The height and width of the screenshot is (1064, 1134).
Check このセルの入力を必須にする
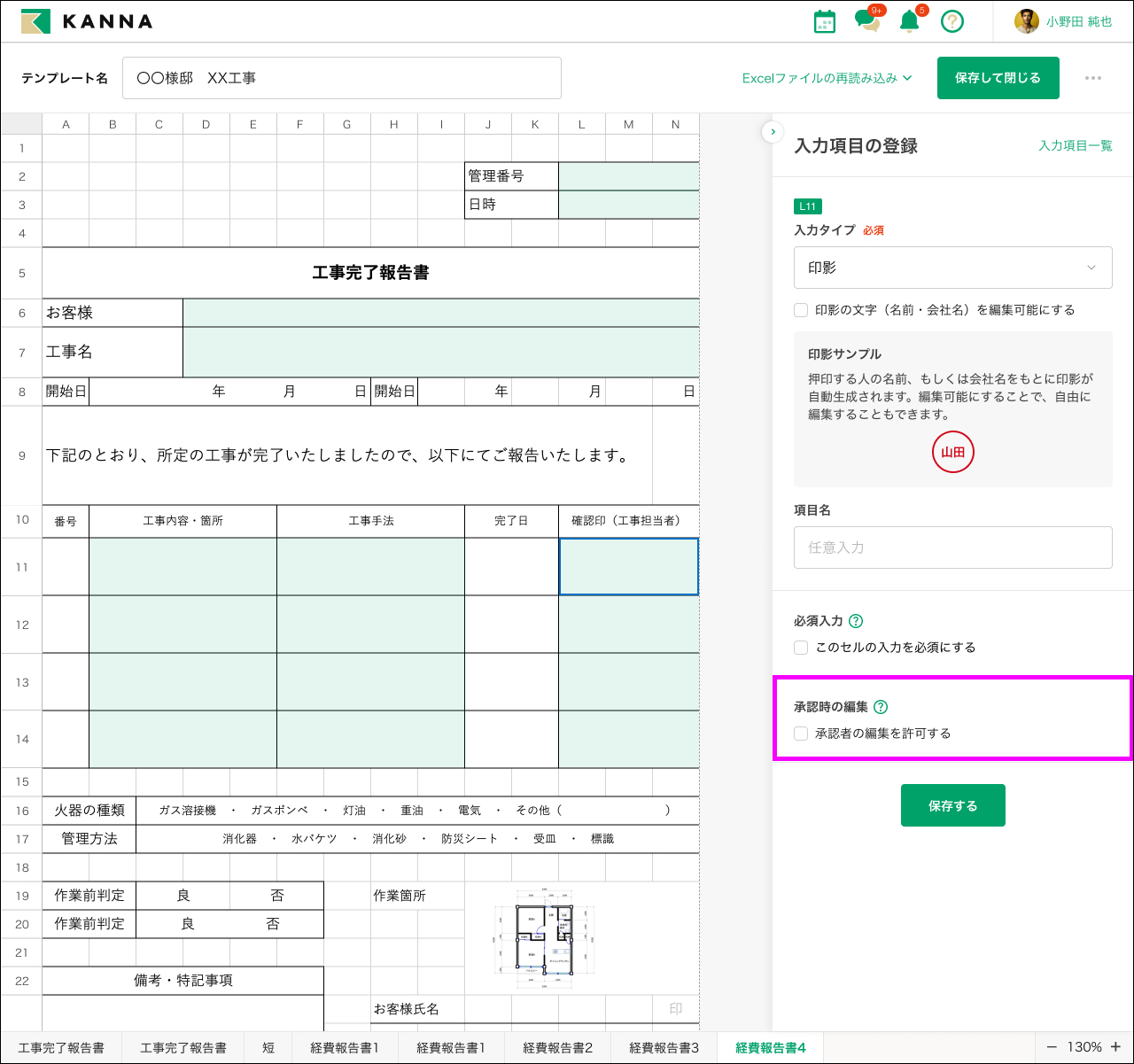point(801,648)
